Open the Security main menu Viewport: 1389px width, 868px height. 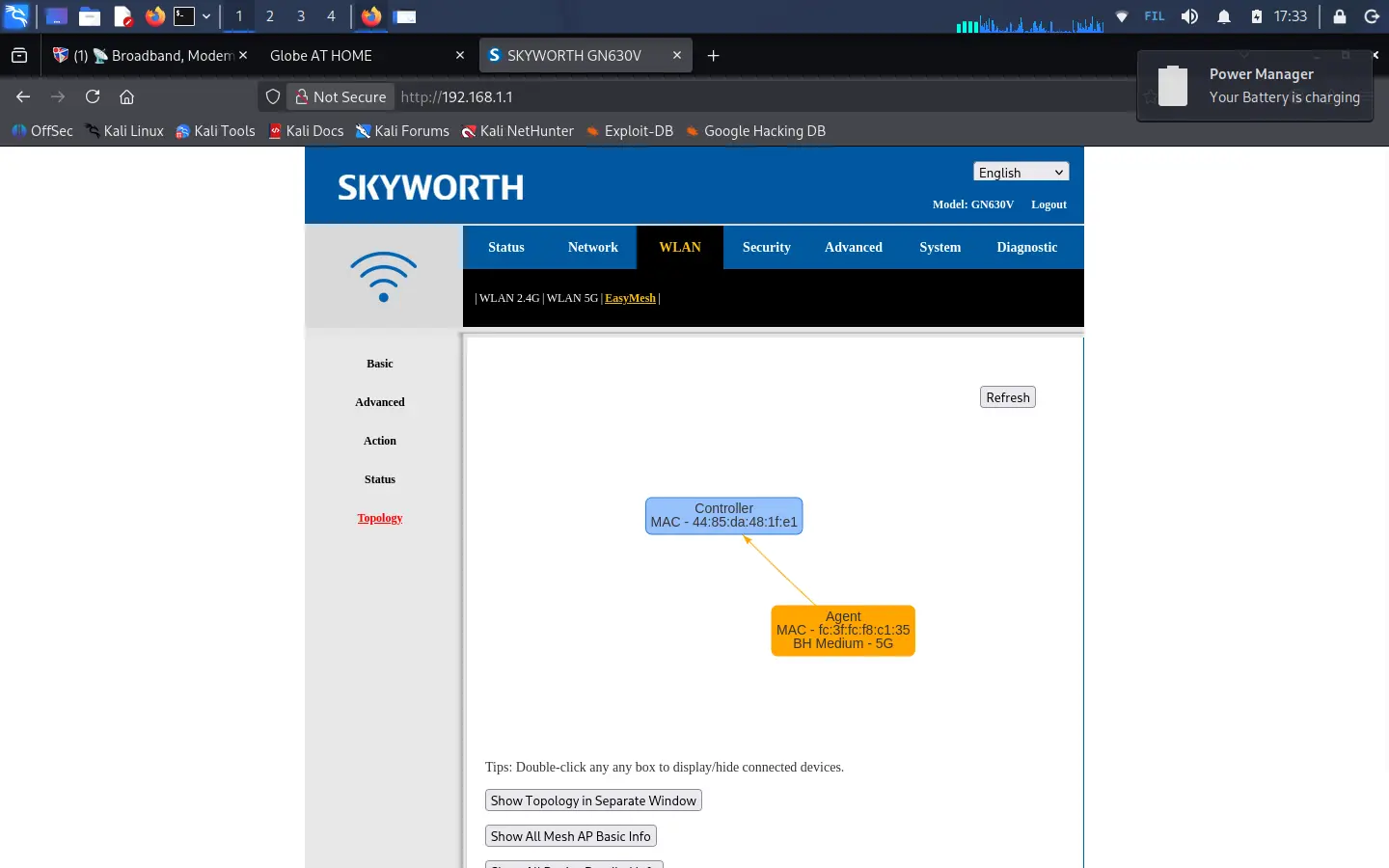click(767, 247)
